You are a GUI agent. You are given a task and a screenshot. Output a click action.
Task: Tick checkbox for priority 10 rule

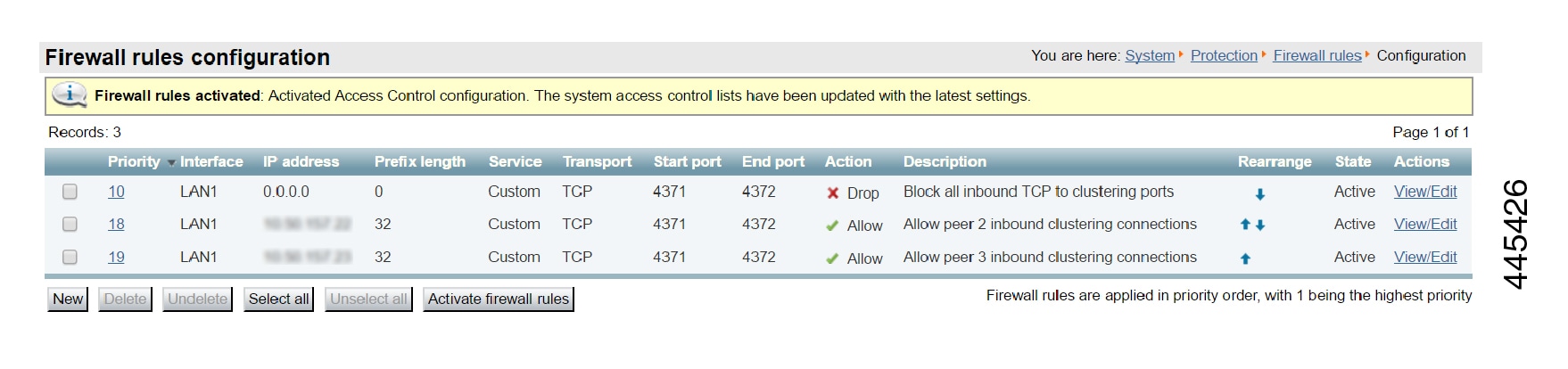tap(70, 192)
